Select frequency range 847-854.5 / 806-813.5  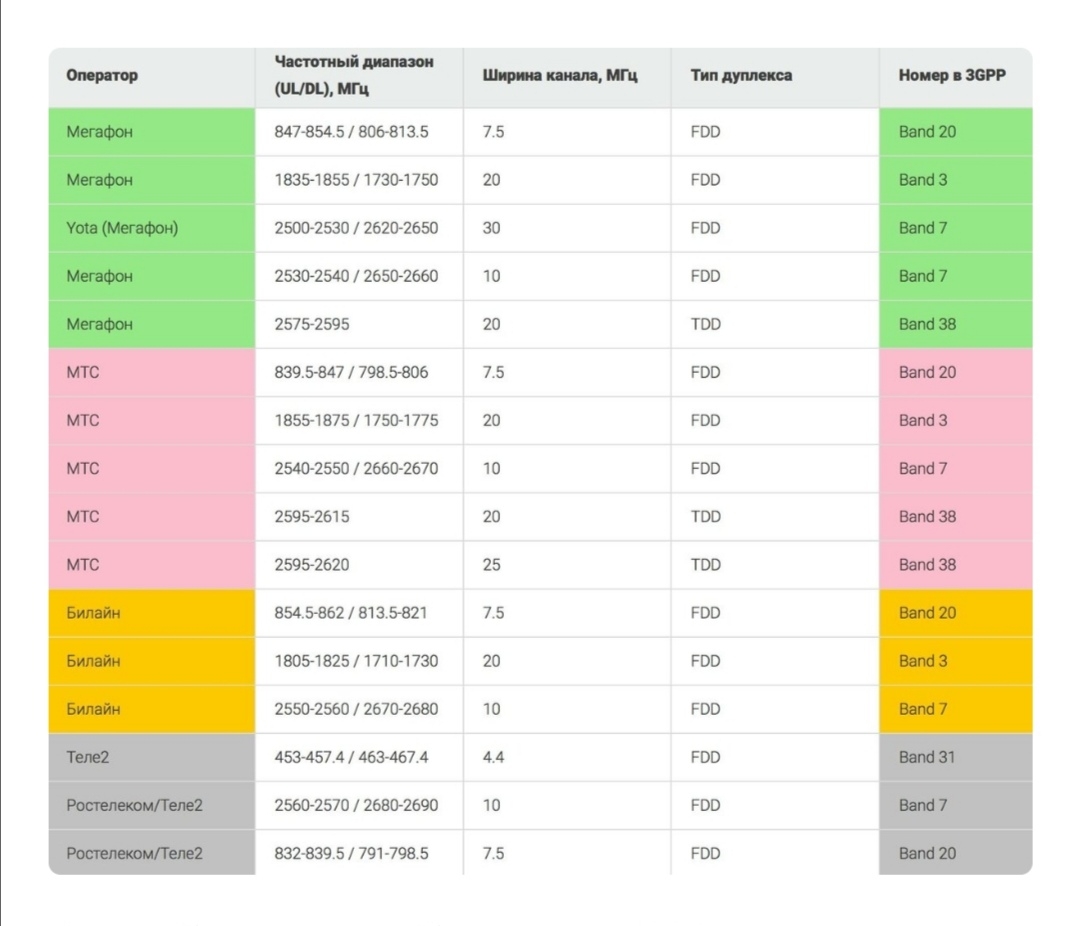(x=351, y=132)
